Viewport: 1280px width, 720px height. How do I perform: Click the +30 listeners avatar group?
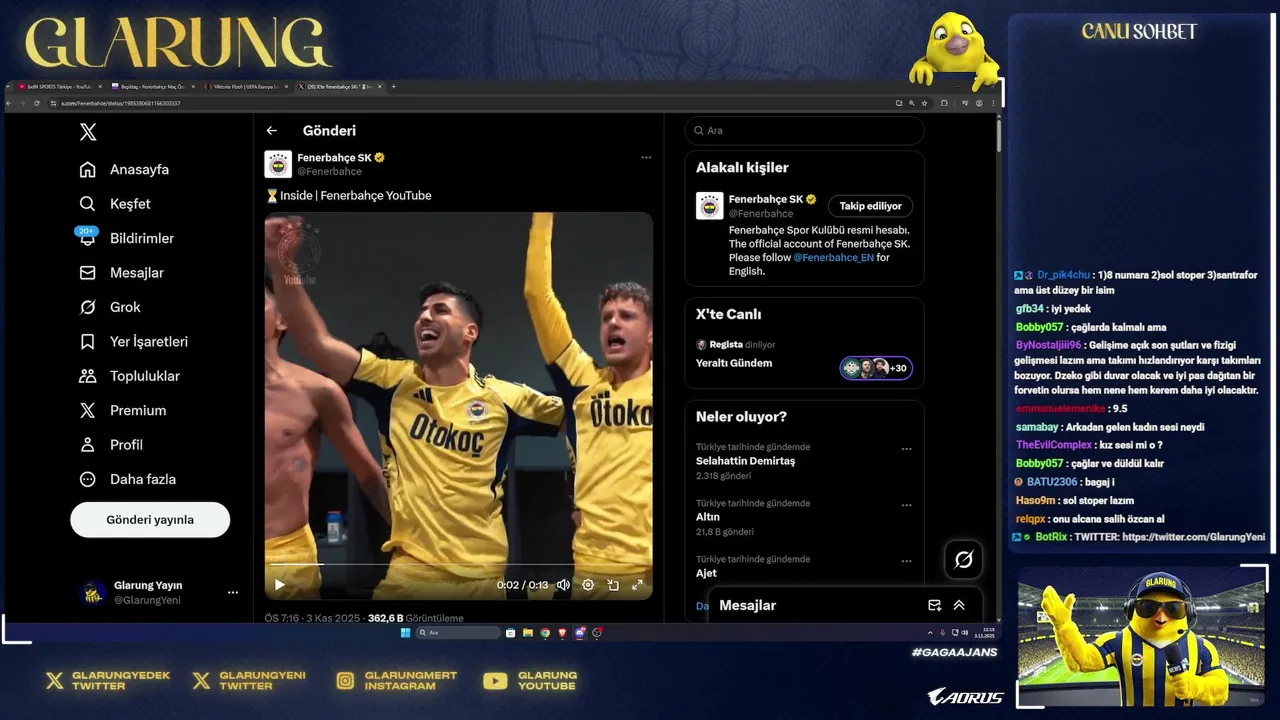coord(876,368)
